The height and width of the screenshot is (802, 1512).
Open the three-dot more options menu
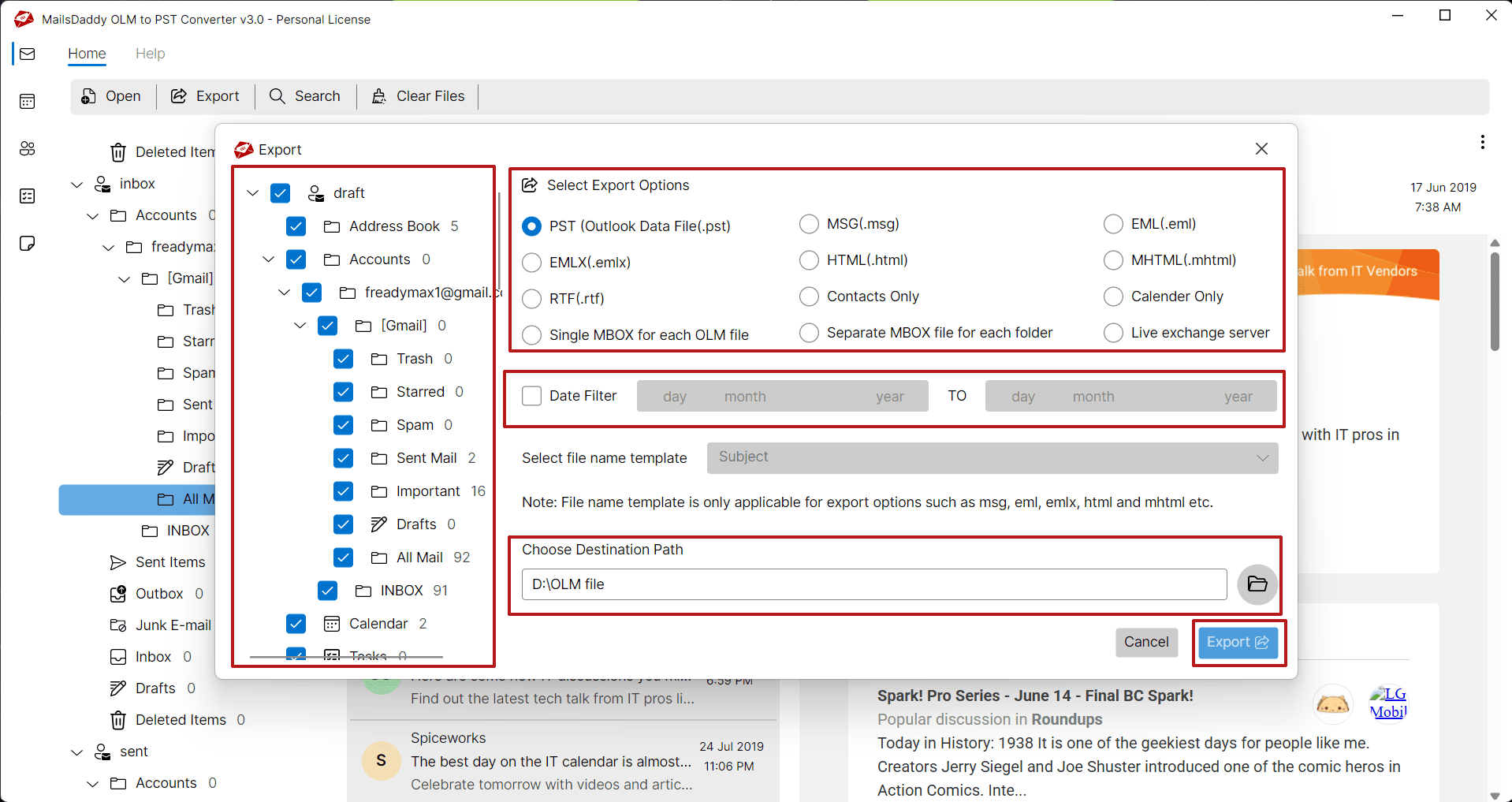(x=1483, y=142)
